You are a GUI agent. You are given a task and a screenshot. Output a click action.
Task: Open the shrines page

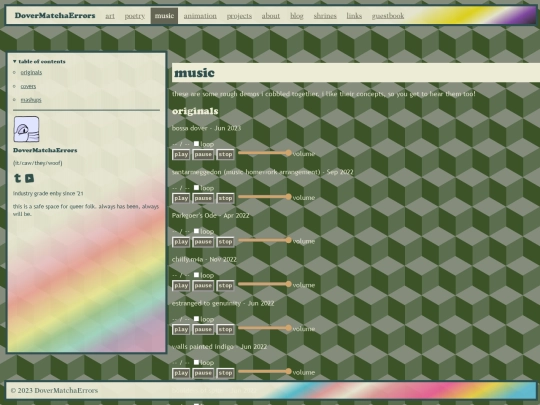point(325,16)
